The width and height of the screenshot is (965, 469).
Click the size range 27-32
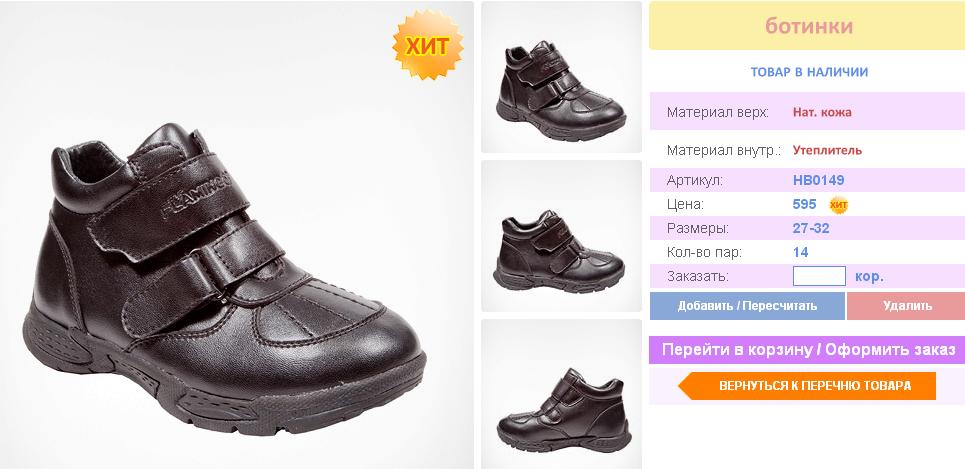point(811,228)
